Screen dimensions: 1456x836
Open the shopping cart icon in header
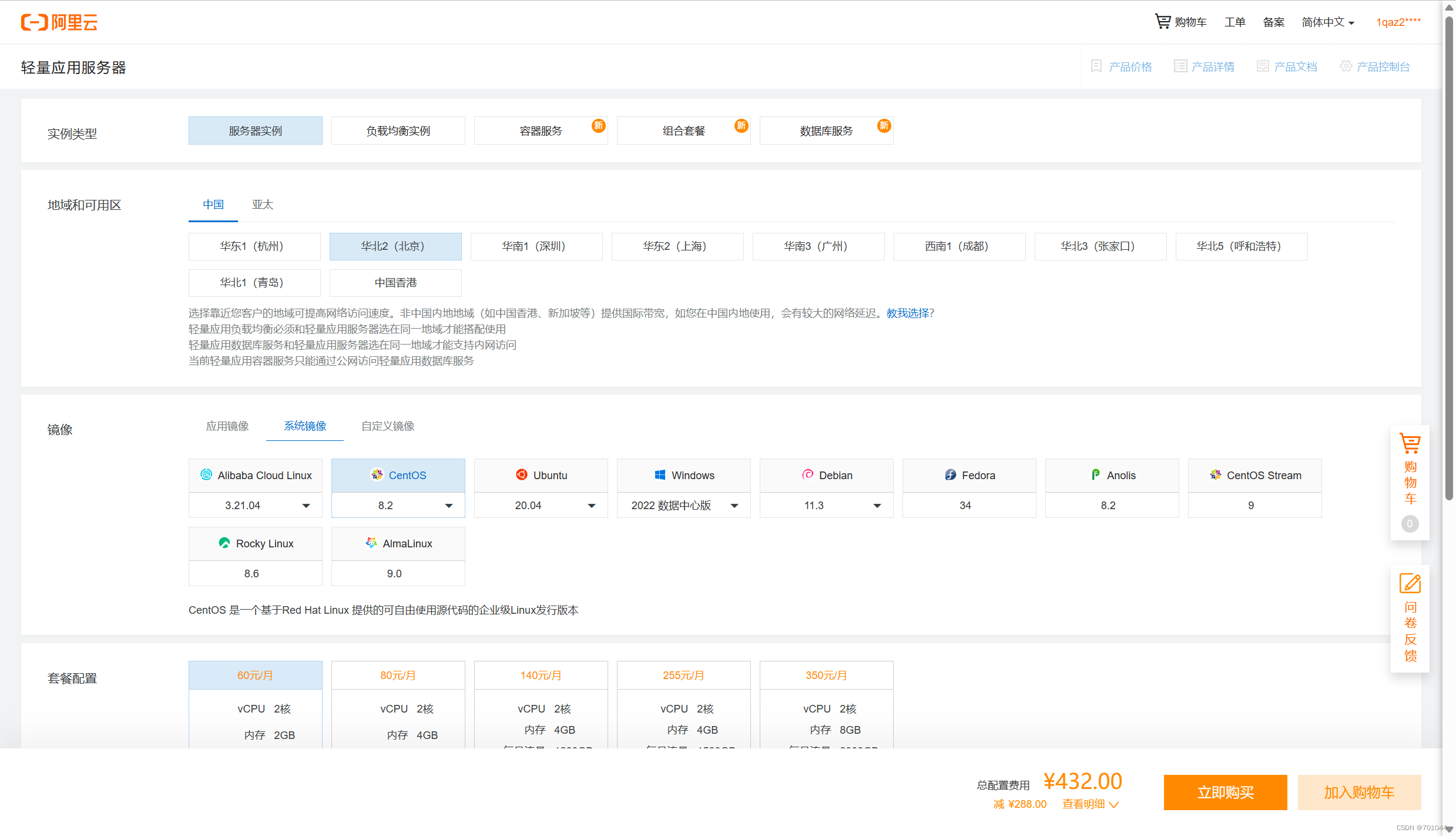(1162, 22)
